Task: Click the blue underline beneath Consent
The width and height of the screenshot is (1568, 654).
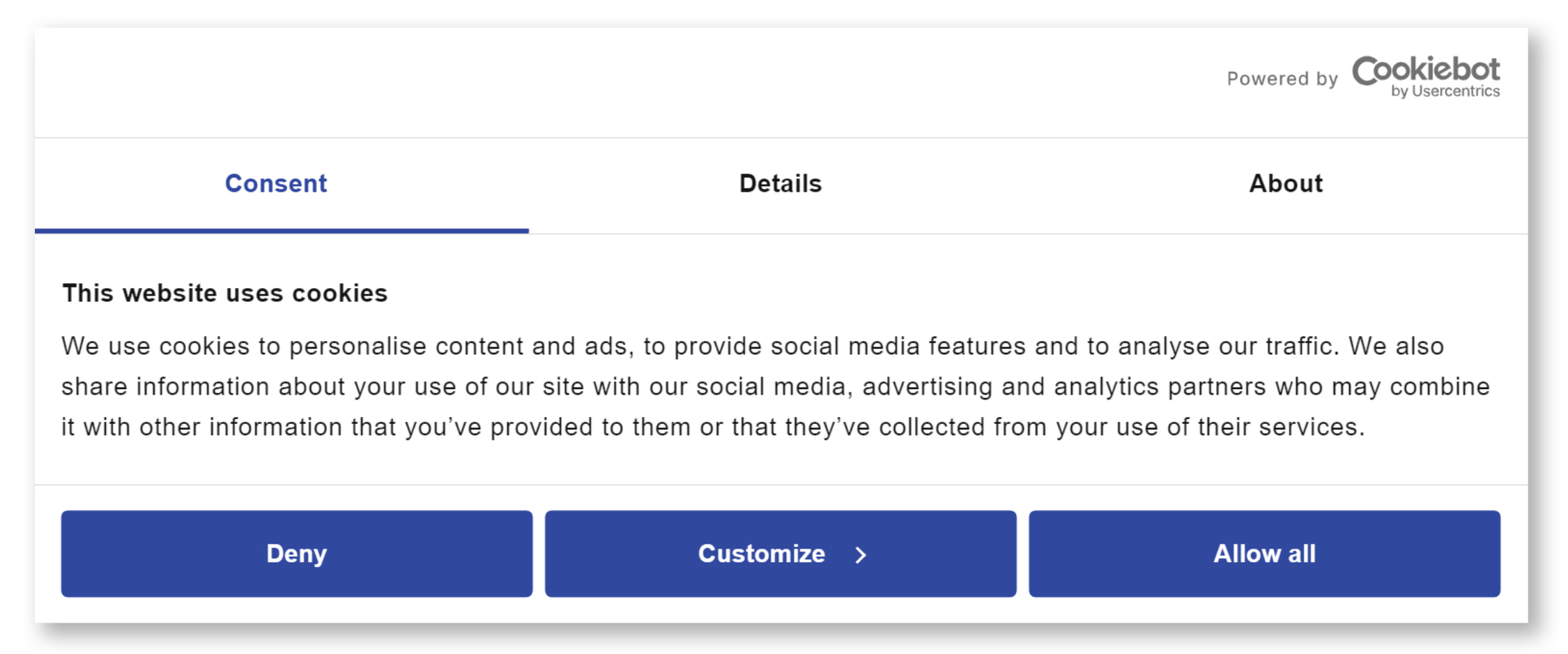Action: [x=282, y=231]
